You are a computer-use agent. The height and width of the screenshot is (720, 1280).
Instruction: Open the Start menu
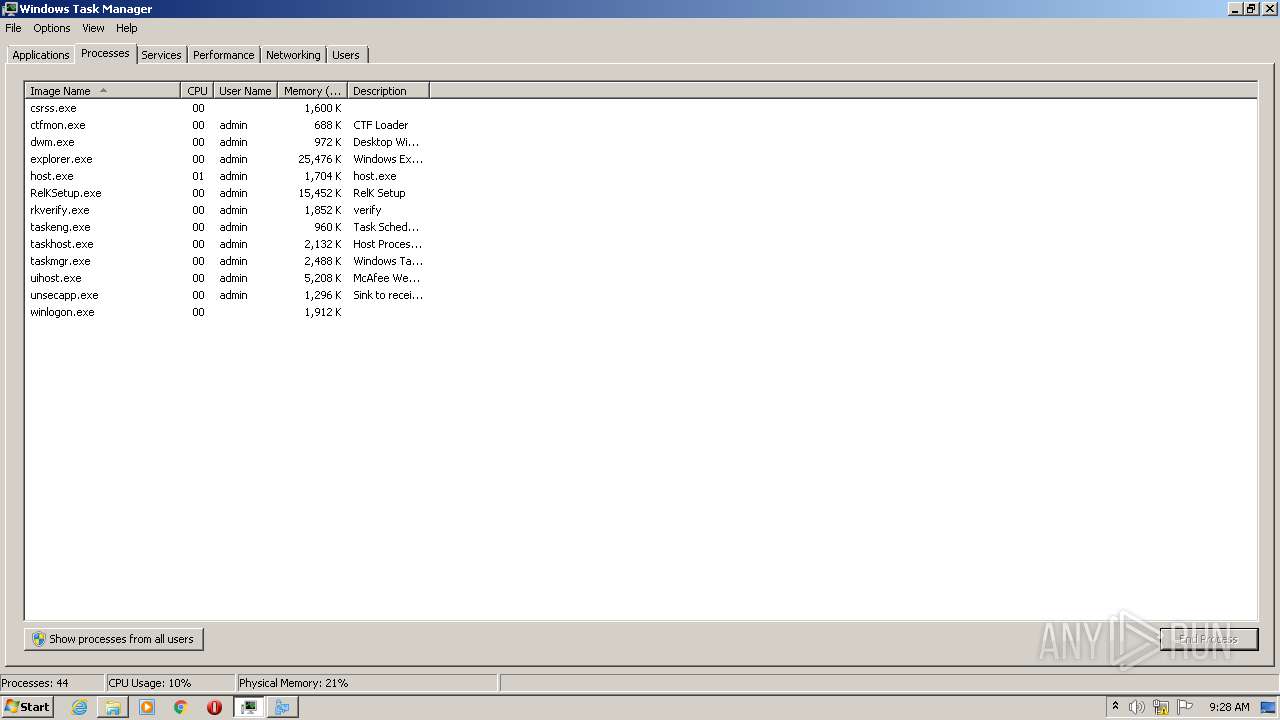tap(27, 707)
